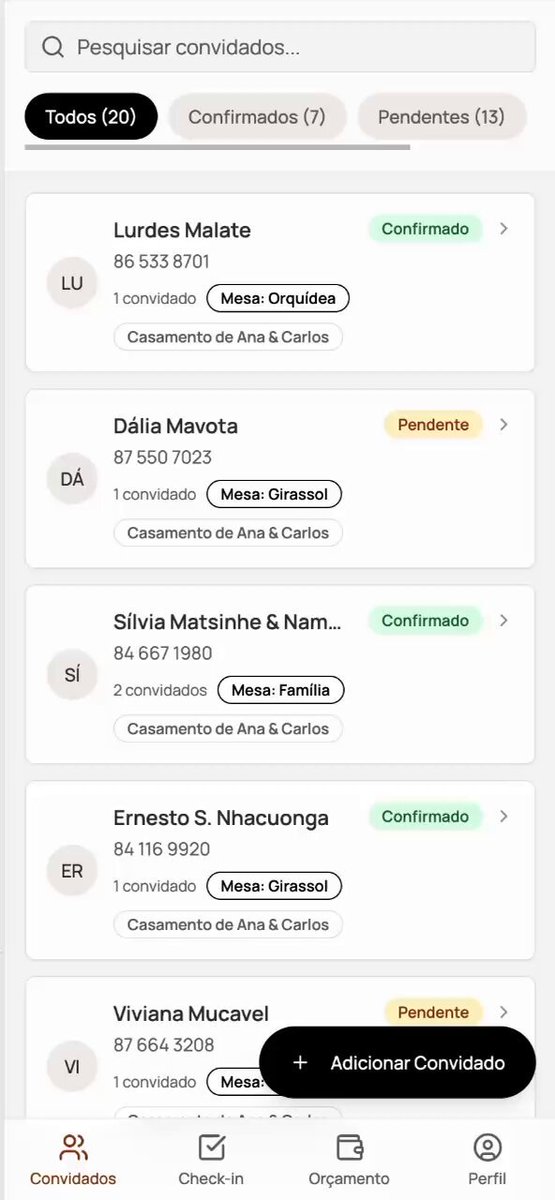Select the Todos (20) filter
Viewport: 555px width, 1200px height.
click(x=91, y=117)
